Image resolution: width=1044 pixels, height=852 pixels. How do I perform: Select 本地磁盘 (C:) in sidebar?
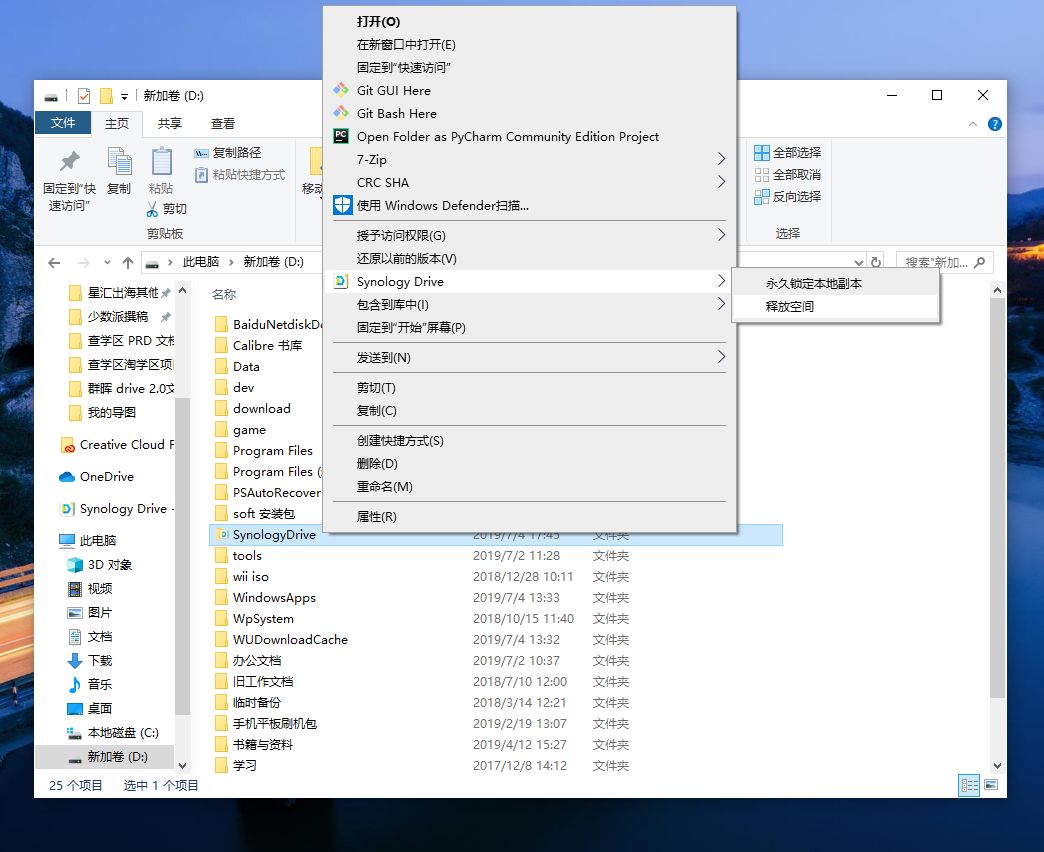(x=113, y=733)
